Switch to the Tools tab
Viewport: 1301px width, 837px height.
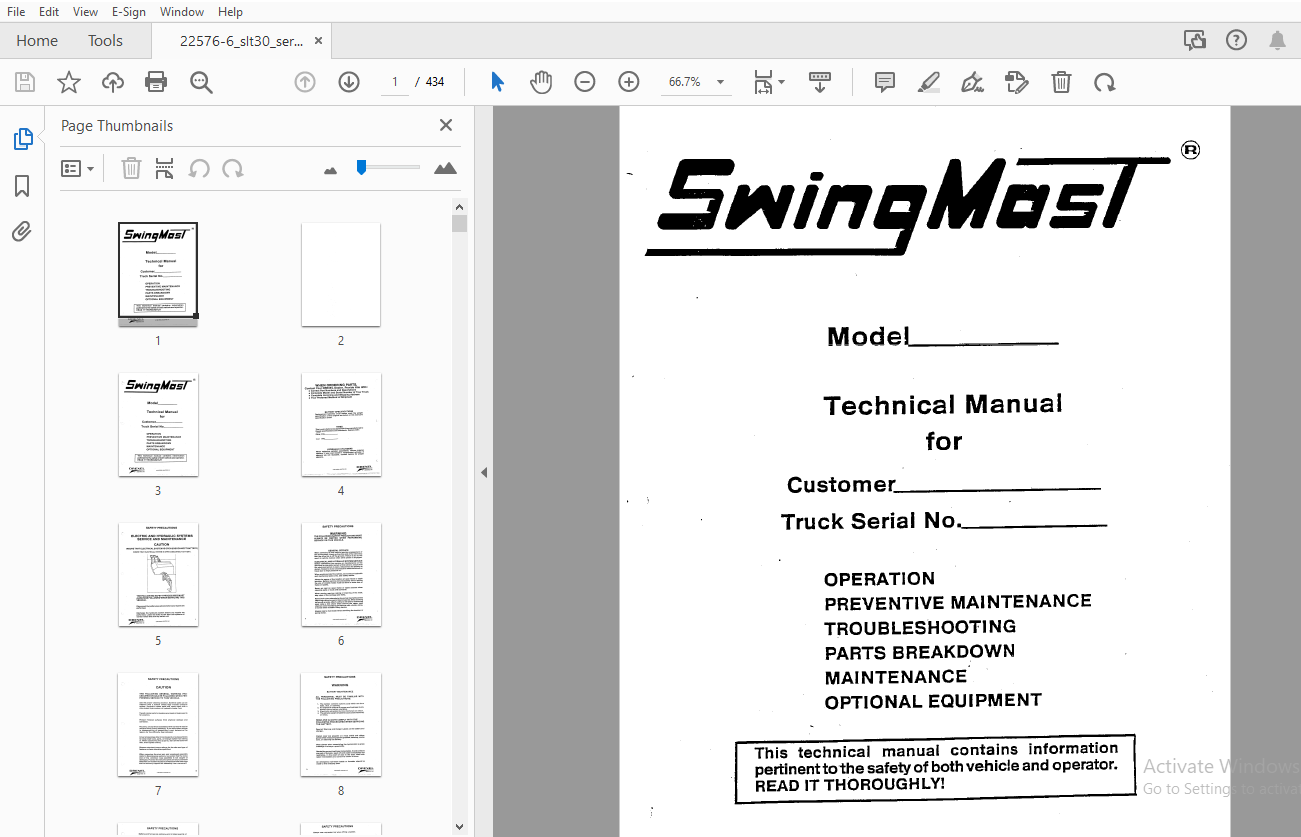pos(105,41)
